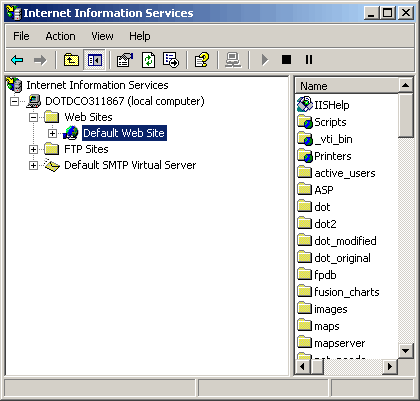The width and height of the screenshot is (420, 401).
Task: Click horizontal scrollbar right arrow
Action: pos(389,367)
